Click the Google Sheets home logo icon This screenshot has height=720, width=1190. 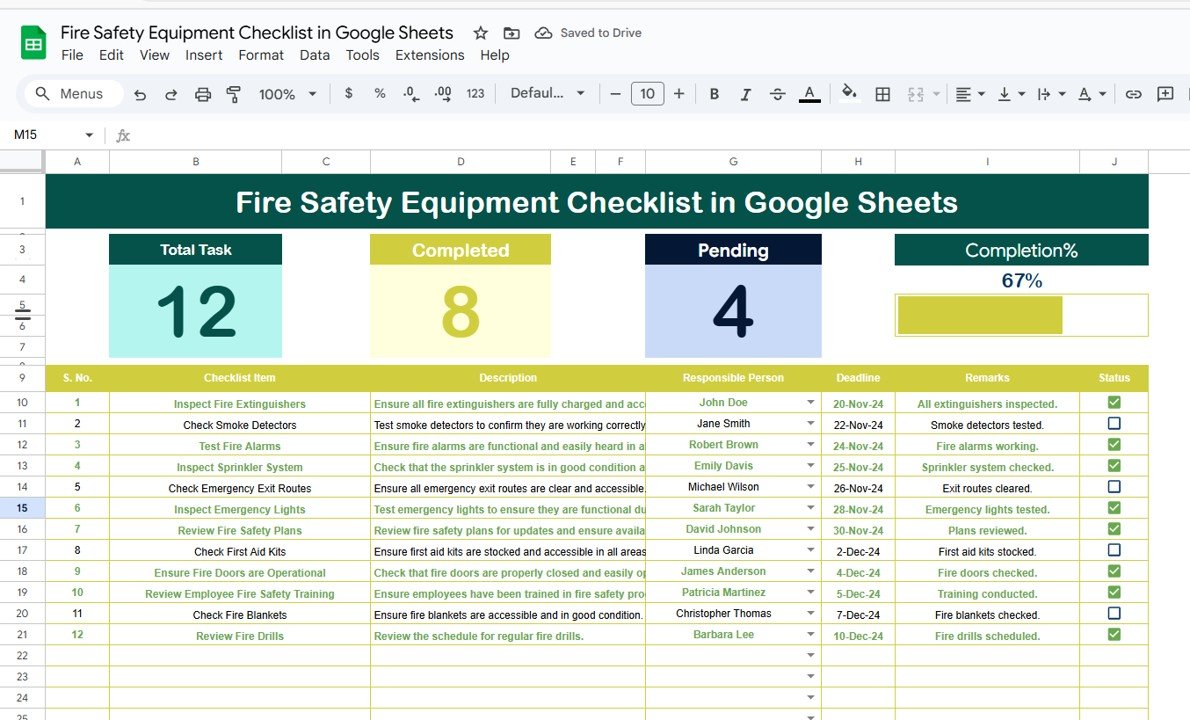point(33,43)
